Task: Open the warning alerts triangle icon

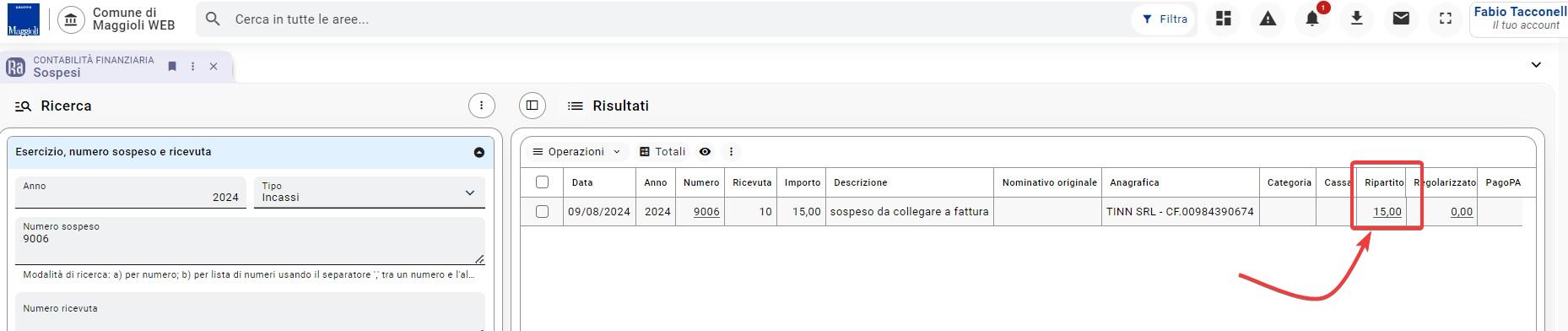Action: click(x=1268, y=19)
